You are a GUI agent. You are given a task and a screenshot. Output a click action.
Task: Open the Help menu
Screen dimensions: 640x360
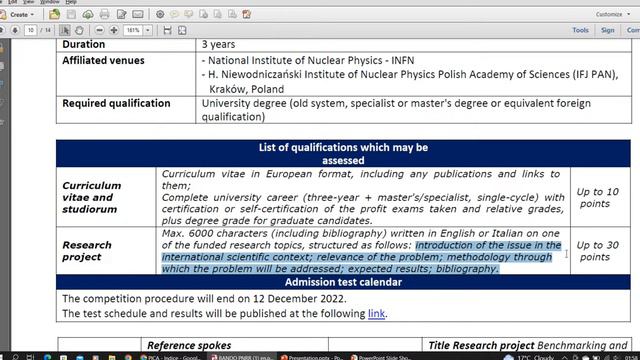pyautogui.click(x=71, y=2)
